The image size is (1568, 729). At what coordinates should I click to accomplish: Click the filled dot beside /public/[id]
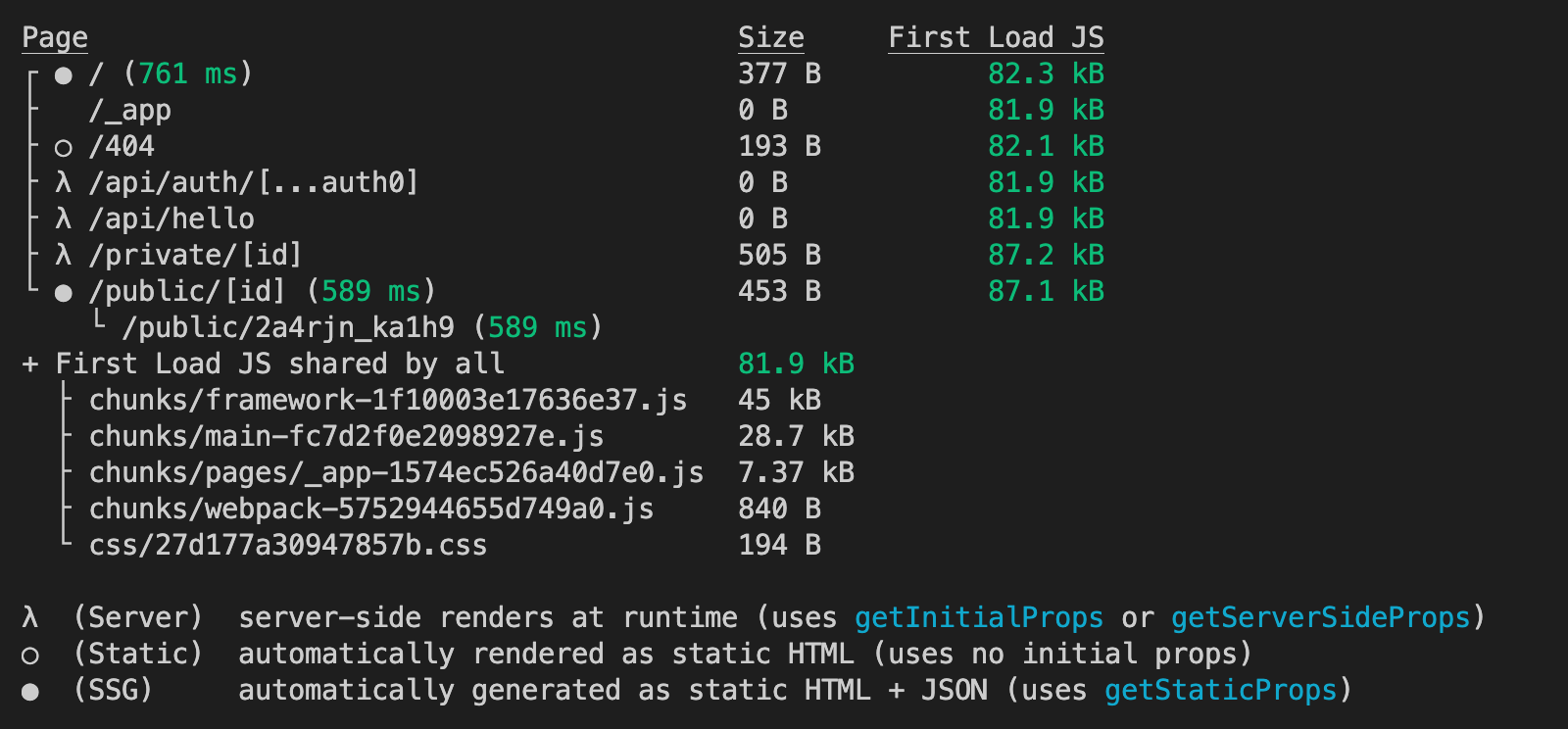64,293
